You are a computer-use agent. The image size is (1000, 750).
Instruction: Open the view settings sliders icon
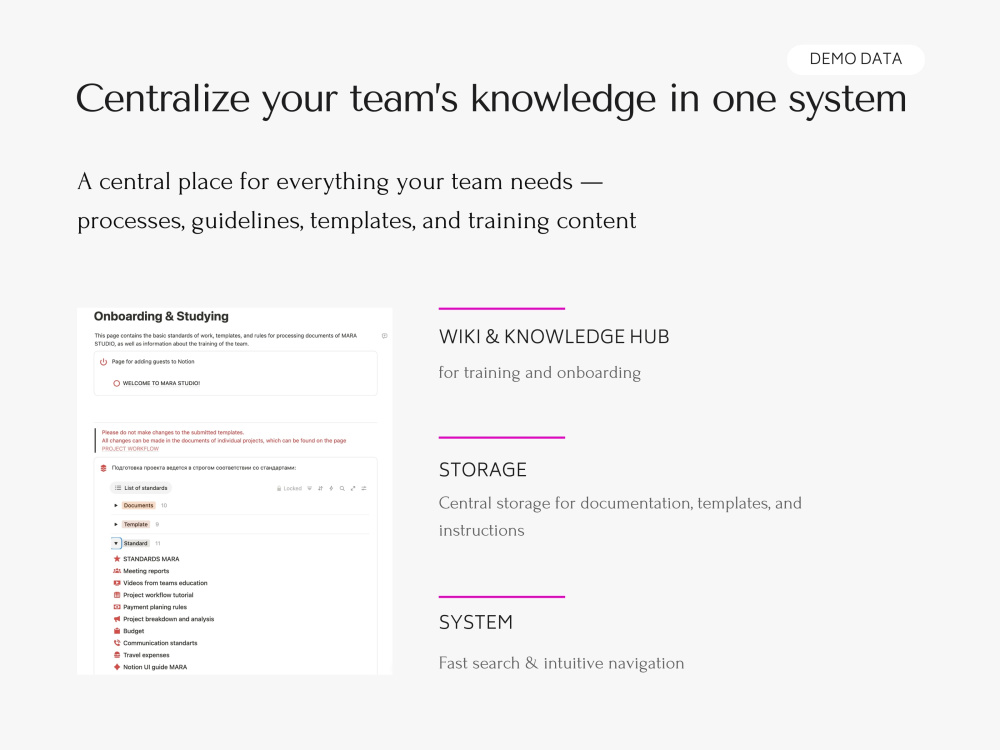(364, 489)
